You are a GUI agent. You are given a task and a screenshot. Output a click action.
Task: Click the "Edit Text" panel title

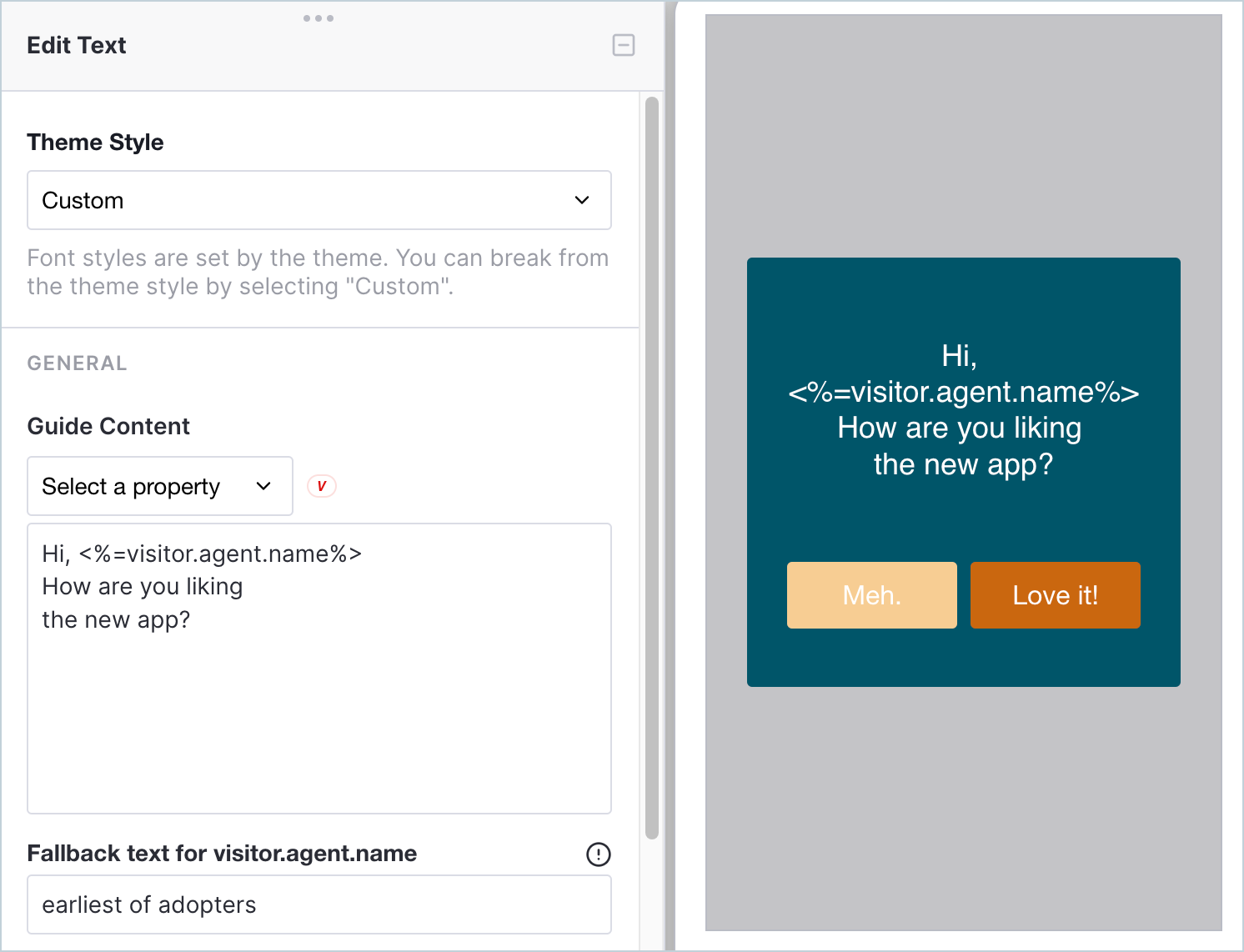click(x=77, y=45)
